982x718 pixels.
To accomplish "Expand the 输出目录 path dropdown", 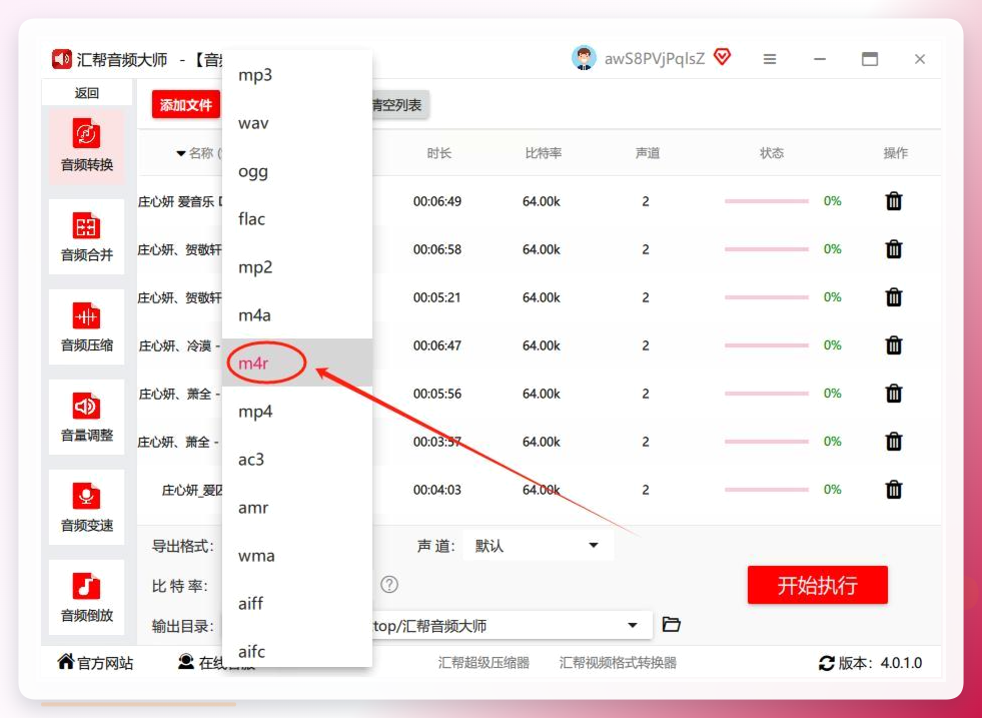I will pyautogui.click(x=633, y=625).
